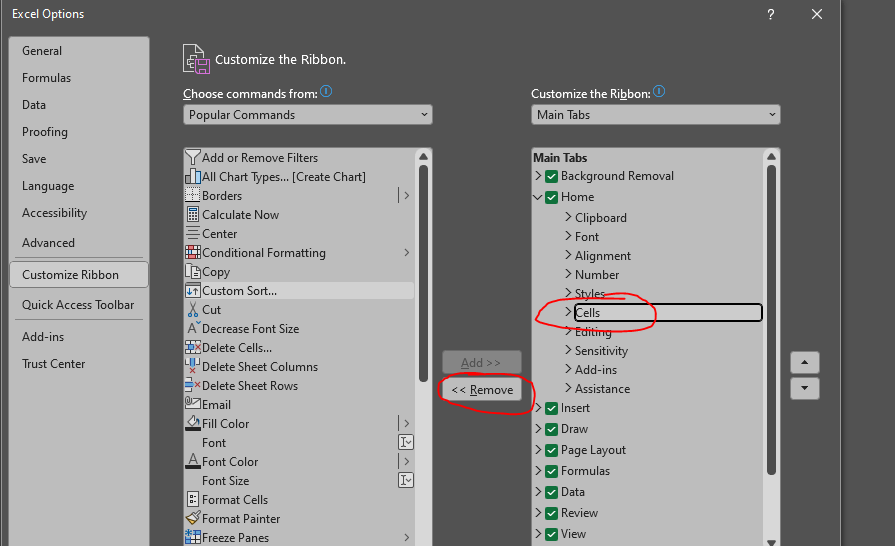Open the Font combo box indicator
The height and width of the screenshot is (546, 895).
click(x=405, y=442)
